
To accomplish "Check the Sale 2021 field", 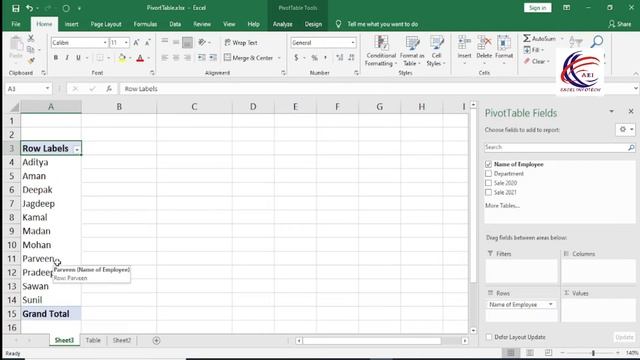I will pyautogui.click(x=488, y=192).
